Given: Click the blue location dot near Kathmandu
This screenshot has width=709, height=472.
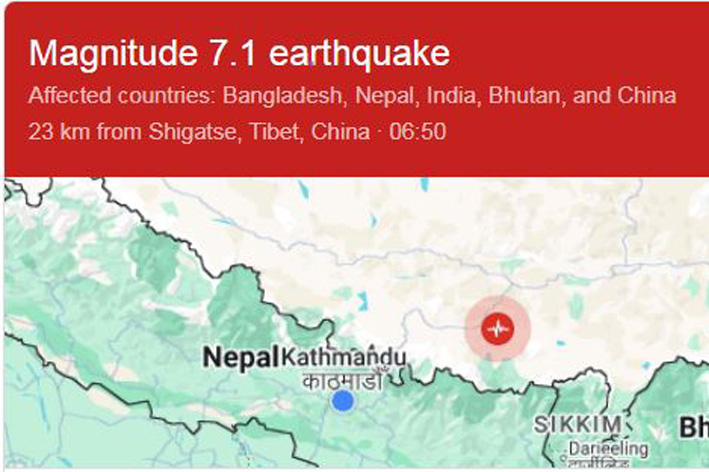Looking at the screenshot, I should click(343, 401).
